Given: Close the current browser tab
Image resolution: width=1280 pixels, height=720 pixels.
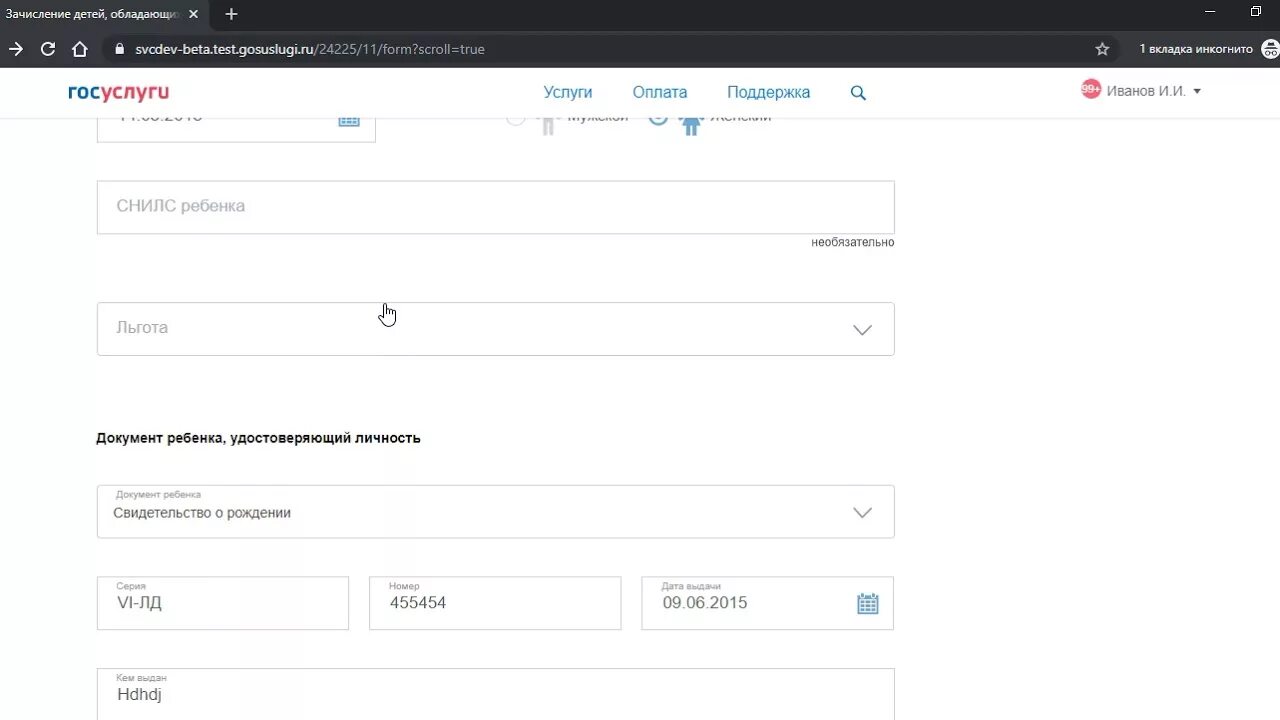Looking at the screenshot, I should point(194,14).
